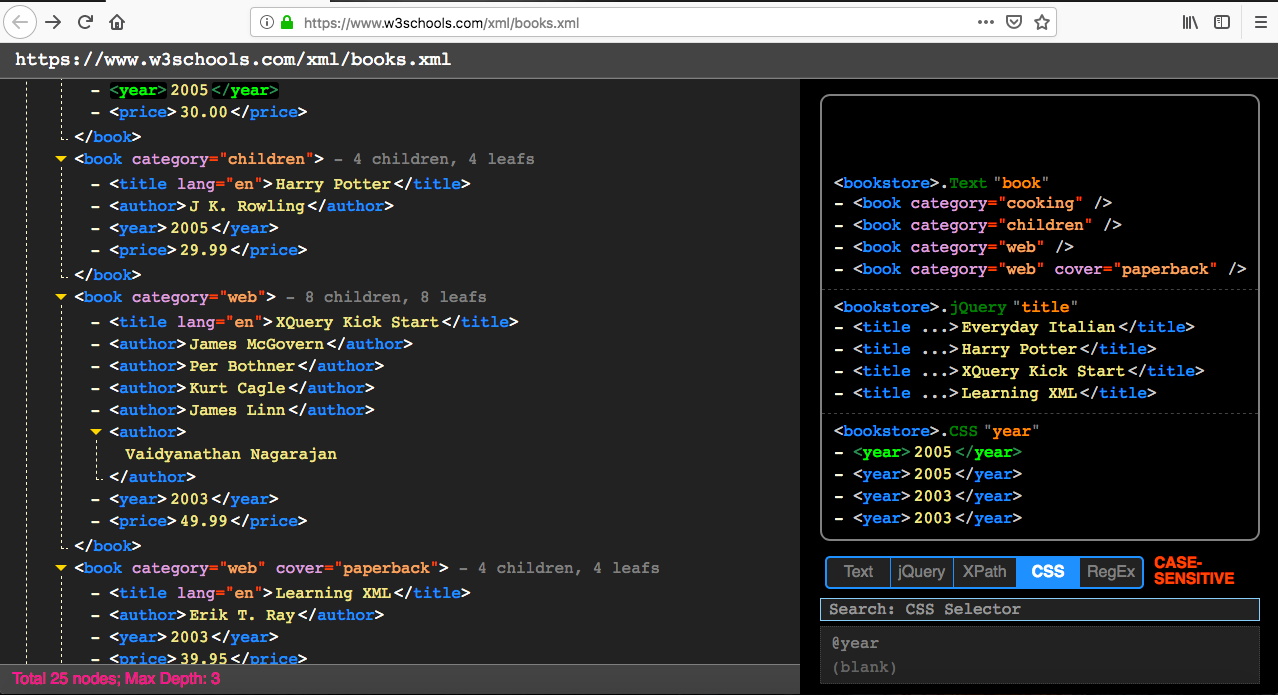The height and width of the screenshot is (695, 1278).
Task: Switch to the jQuery search tab
Action: [x=921, y=572]
